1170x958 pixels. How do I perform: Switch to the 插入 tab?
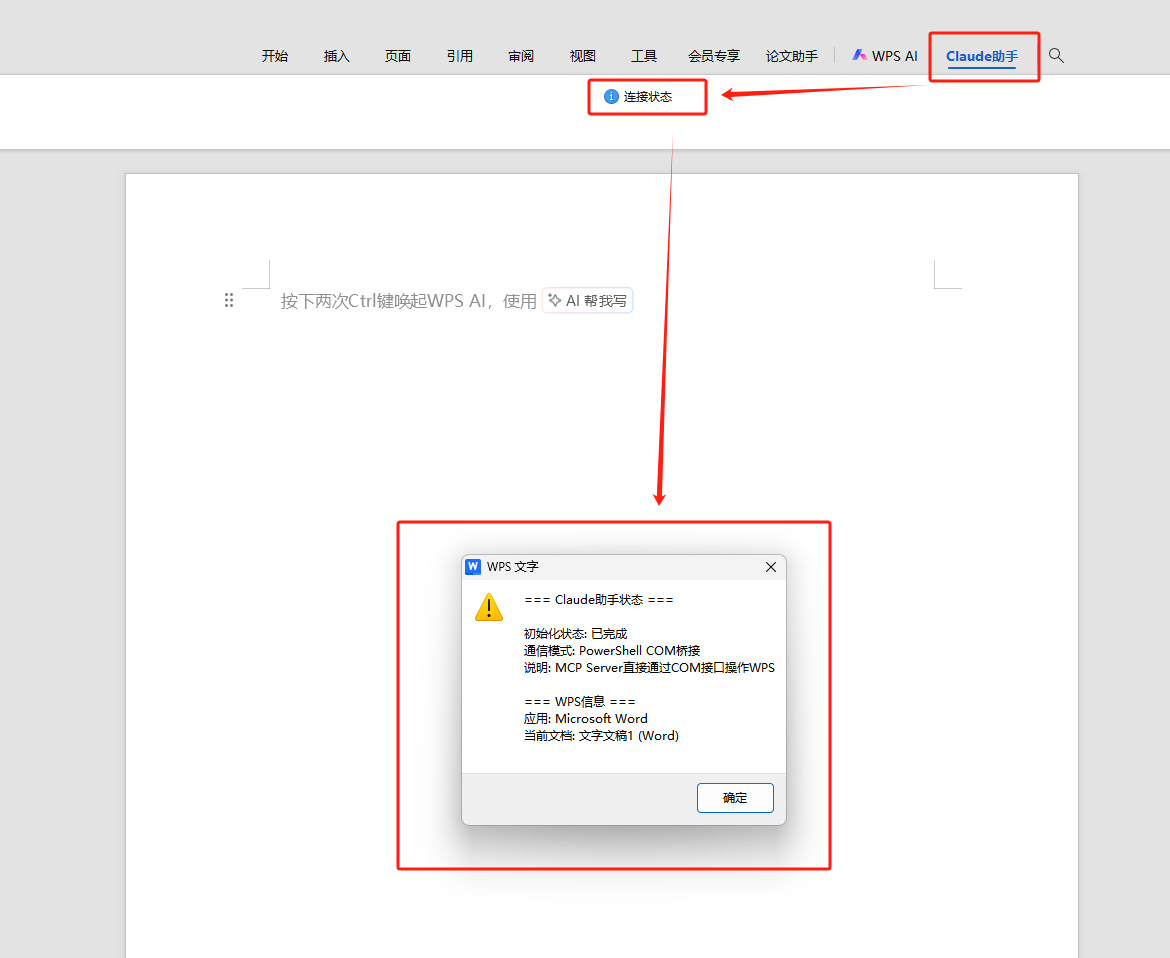pyautogui.click(x=337, y=56)
